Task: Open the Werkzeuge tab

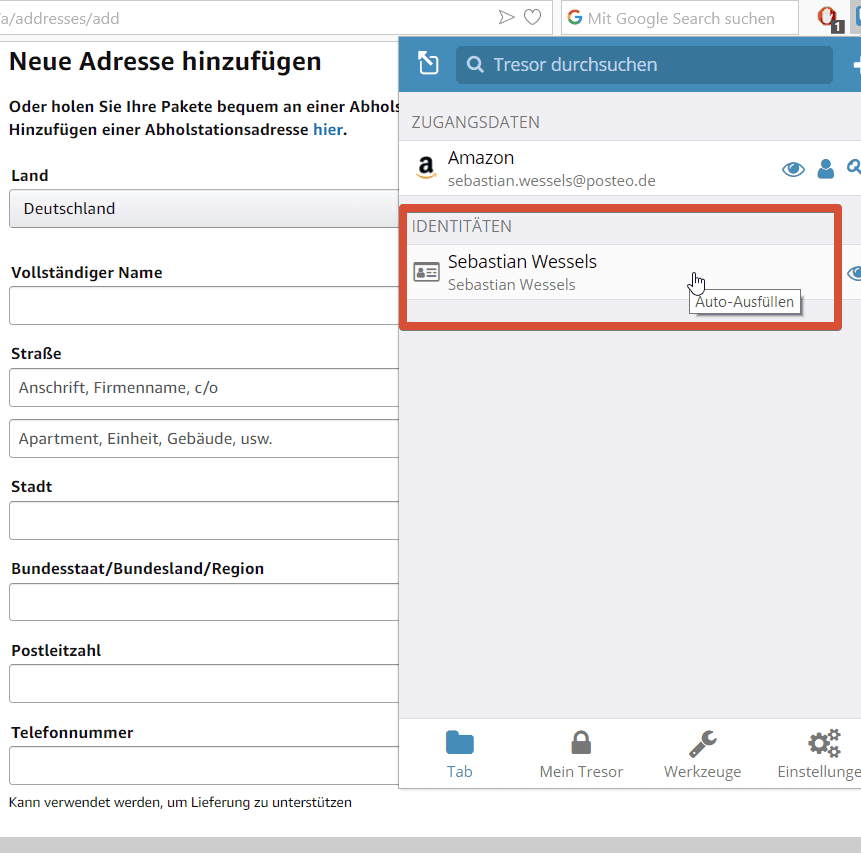Action: [702, 754]
